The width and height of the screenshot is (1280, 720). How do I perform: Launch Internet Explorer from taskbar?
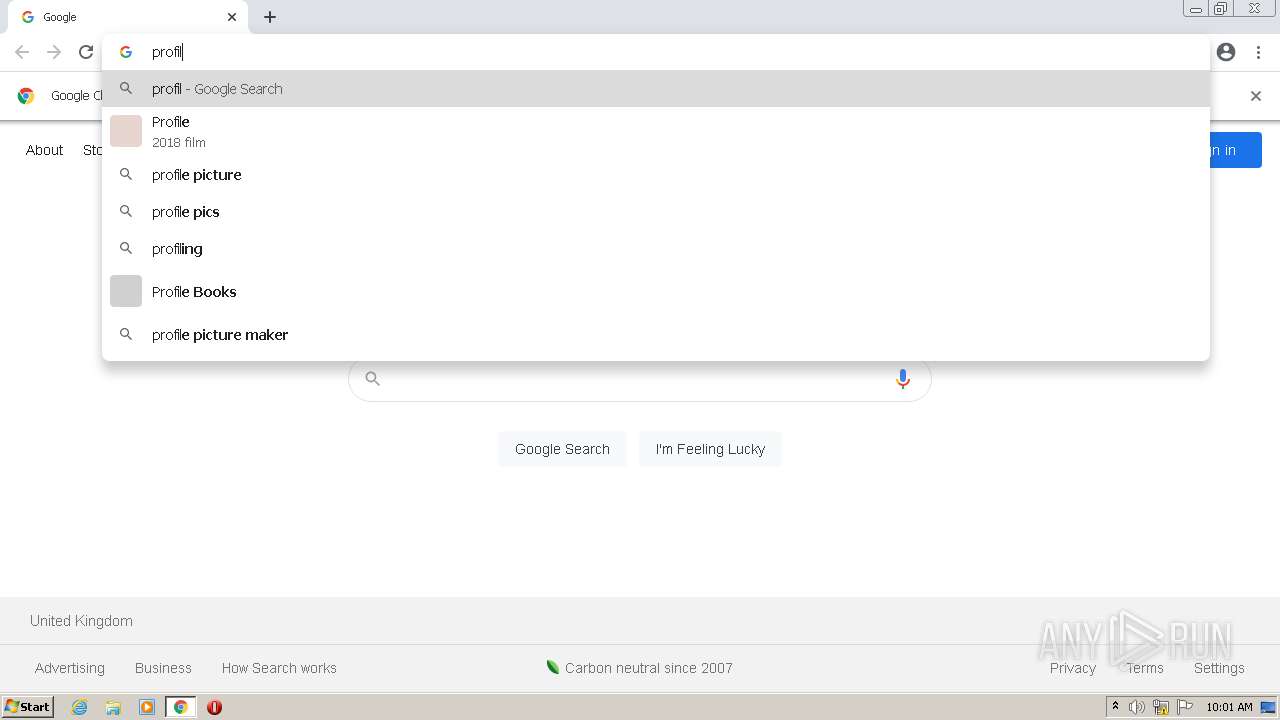click(80, 707)
